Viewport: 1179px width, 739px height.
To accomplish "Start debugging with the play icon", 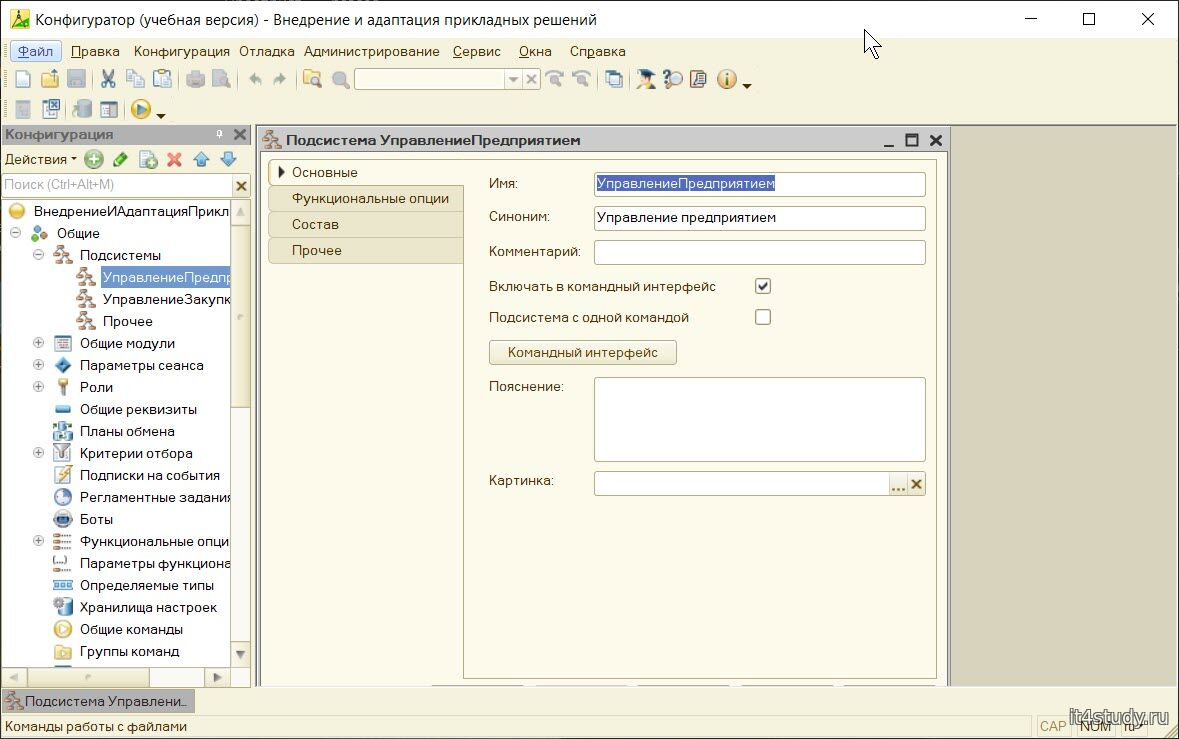I will coord(141,110).
